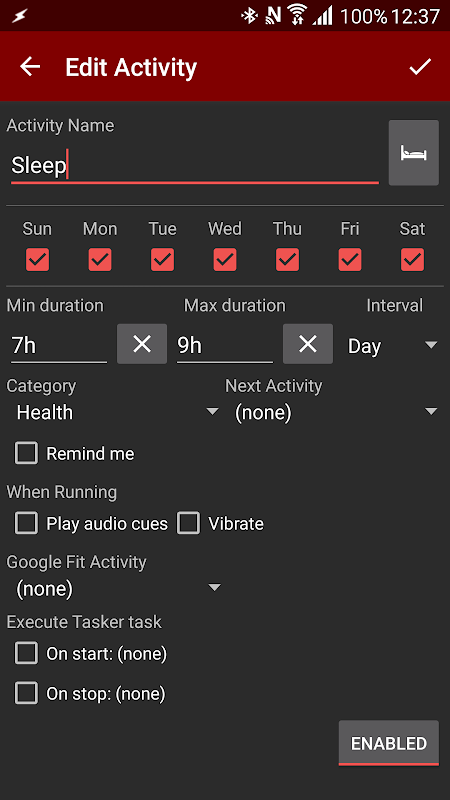Toggle the ENABLED button

pos(389,743)
